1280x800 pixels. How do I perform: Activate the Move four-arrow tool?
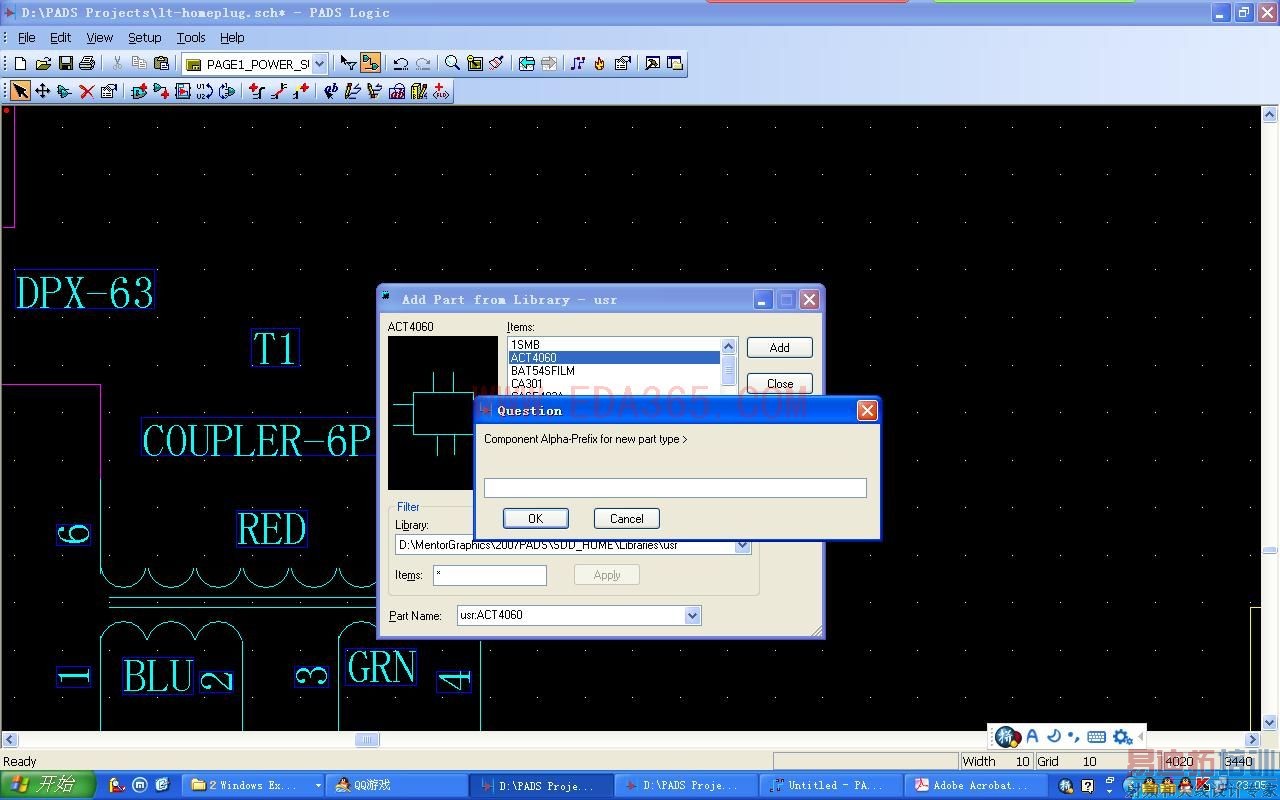(x=42, y=91)
